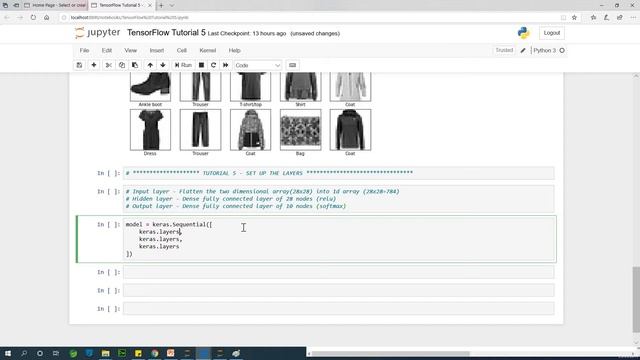640x360 pixels.
Task: Click the Input layer comments cell
Action: coord(339,199)
